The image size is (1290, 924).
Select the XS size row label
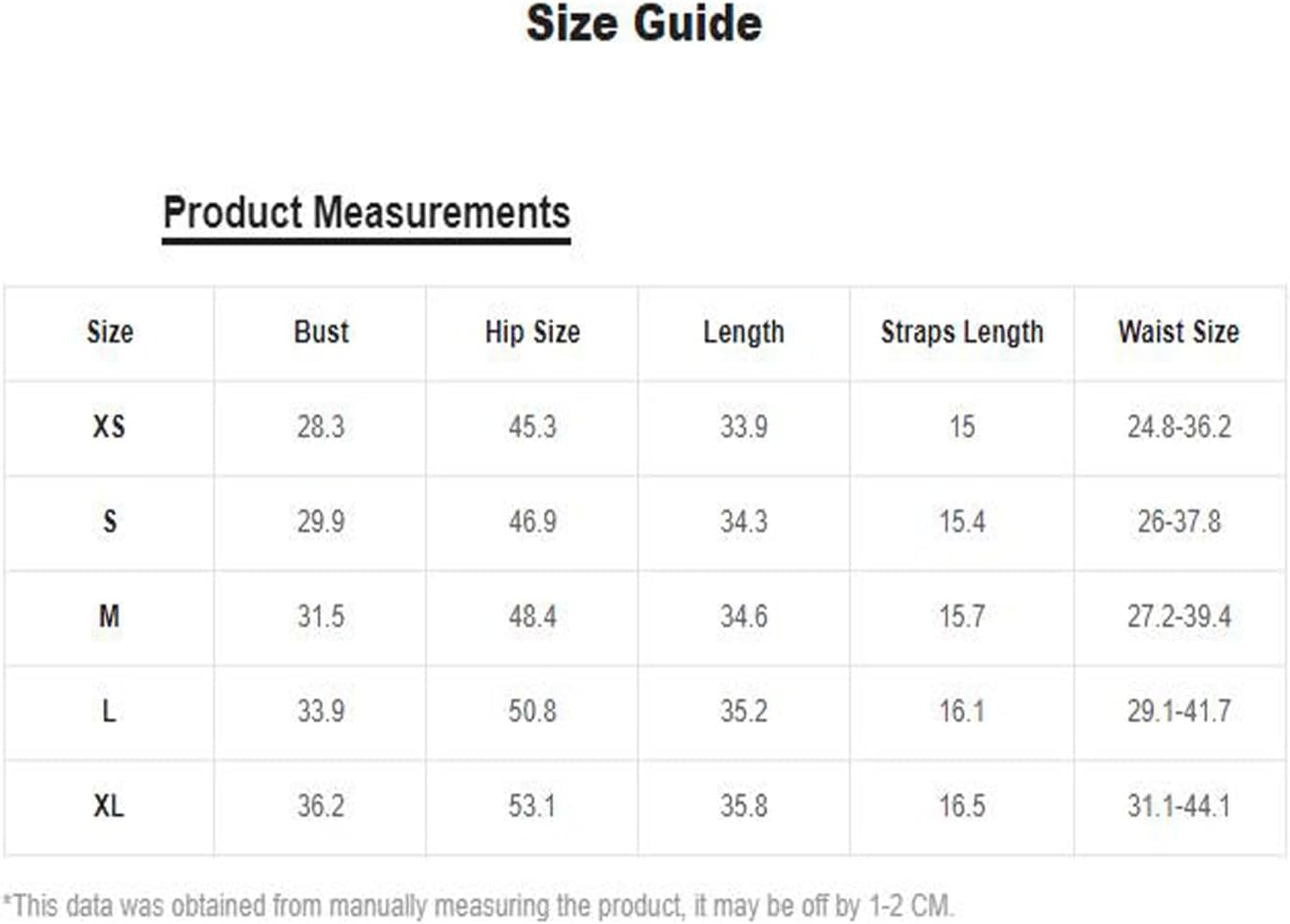[109, 427]
